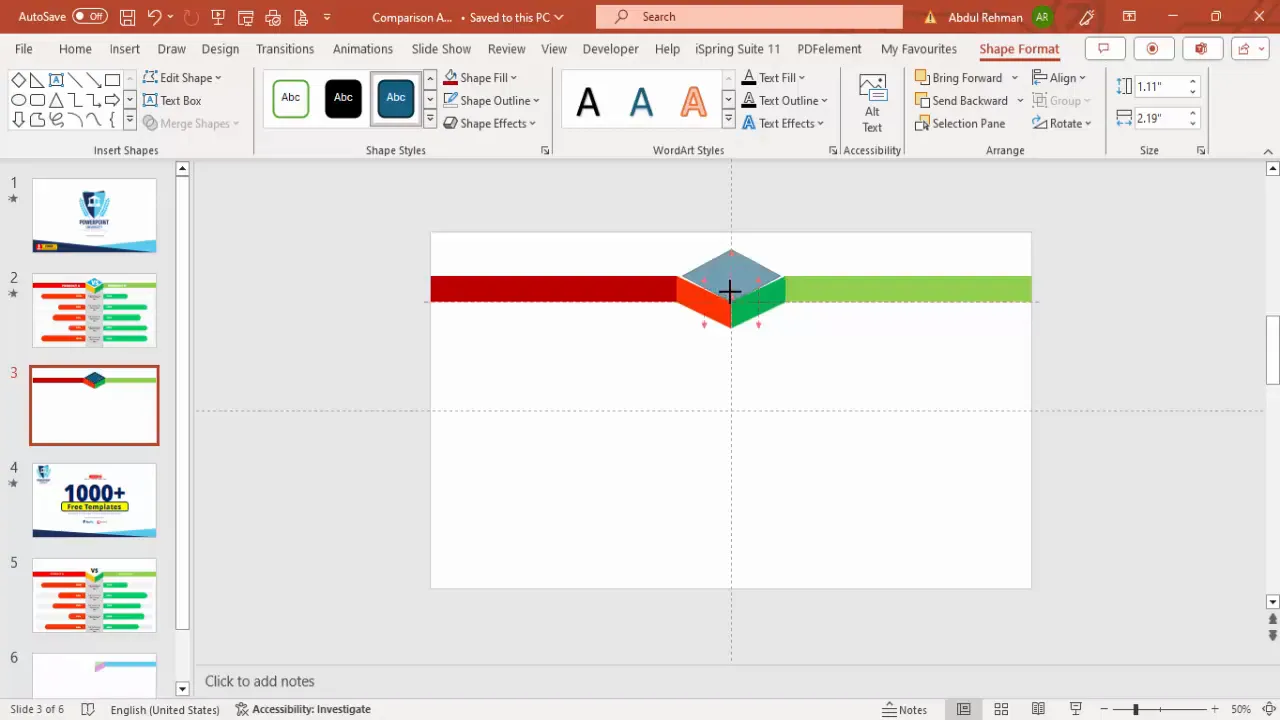1280x720 pixels.
Task: Increase the shape width with the spinner
Action: click(x=1193, y=113)
